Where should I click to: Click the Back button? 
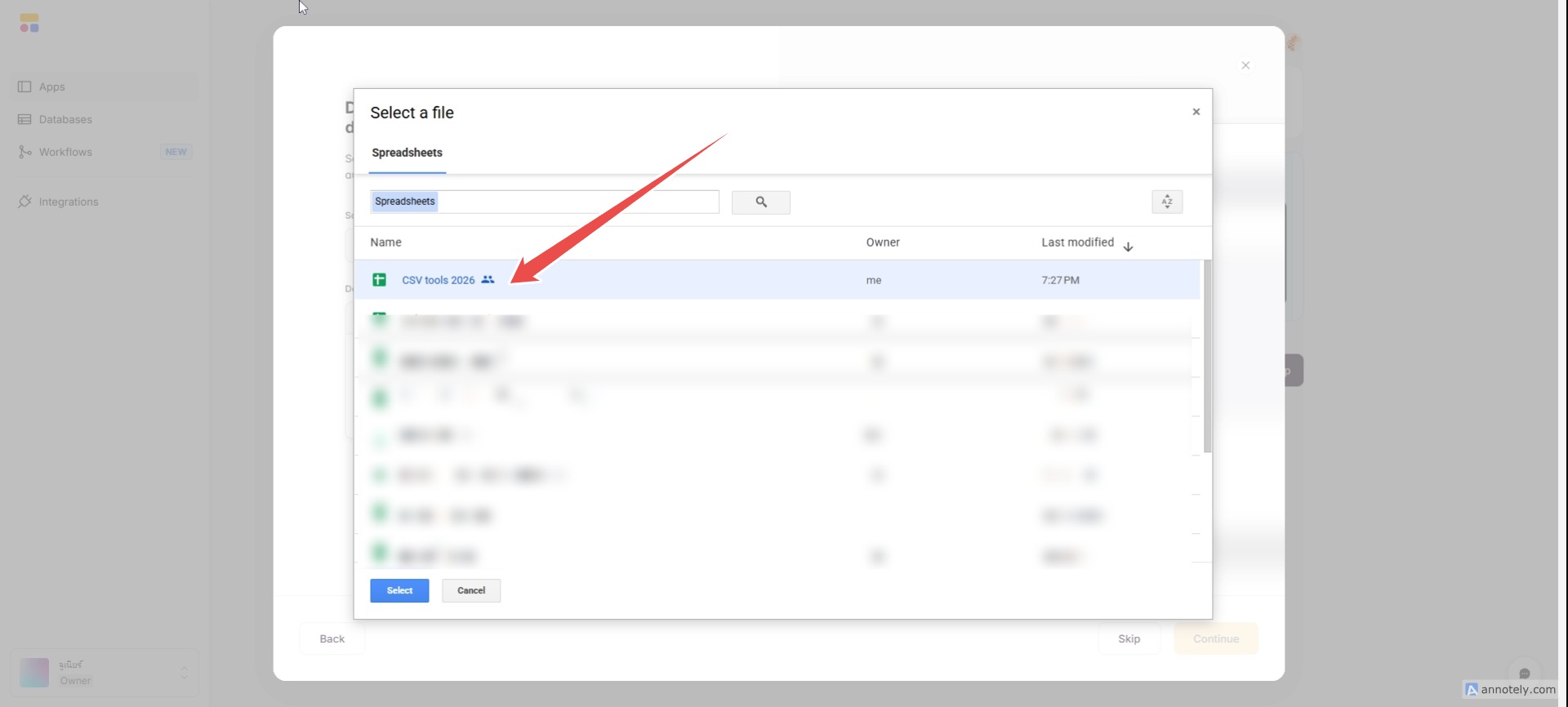click(x=332, y=639)
